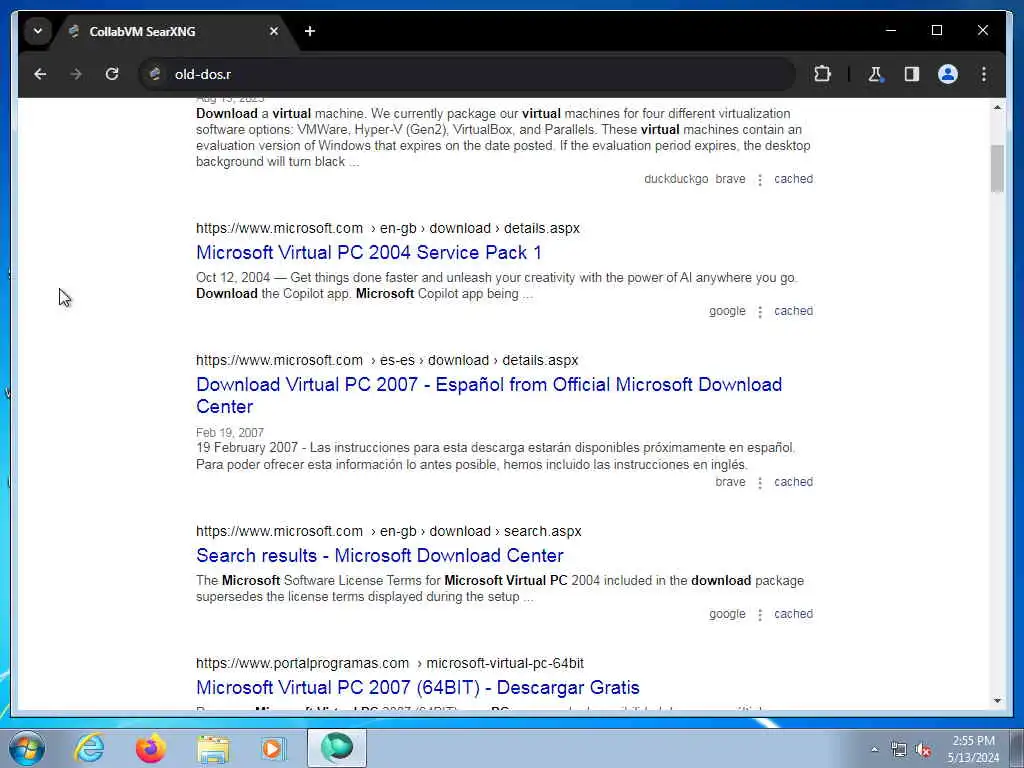The image size is (1024, 768).
Task: Click the page scrollbar down arrow
Action: coord(997,701)
